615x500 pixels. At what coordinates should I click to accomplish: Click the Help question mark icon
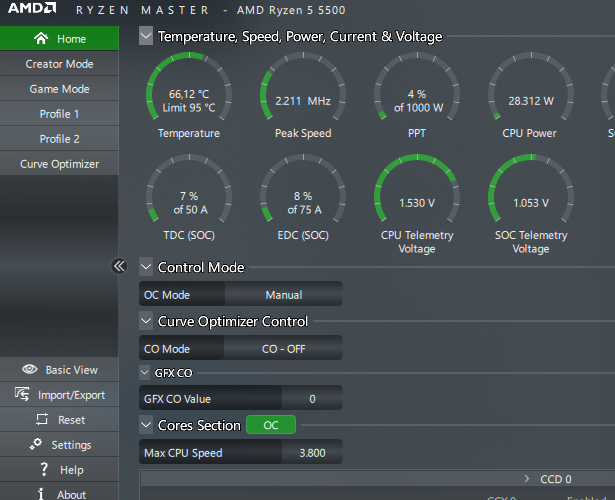44,469
